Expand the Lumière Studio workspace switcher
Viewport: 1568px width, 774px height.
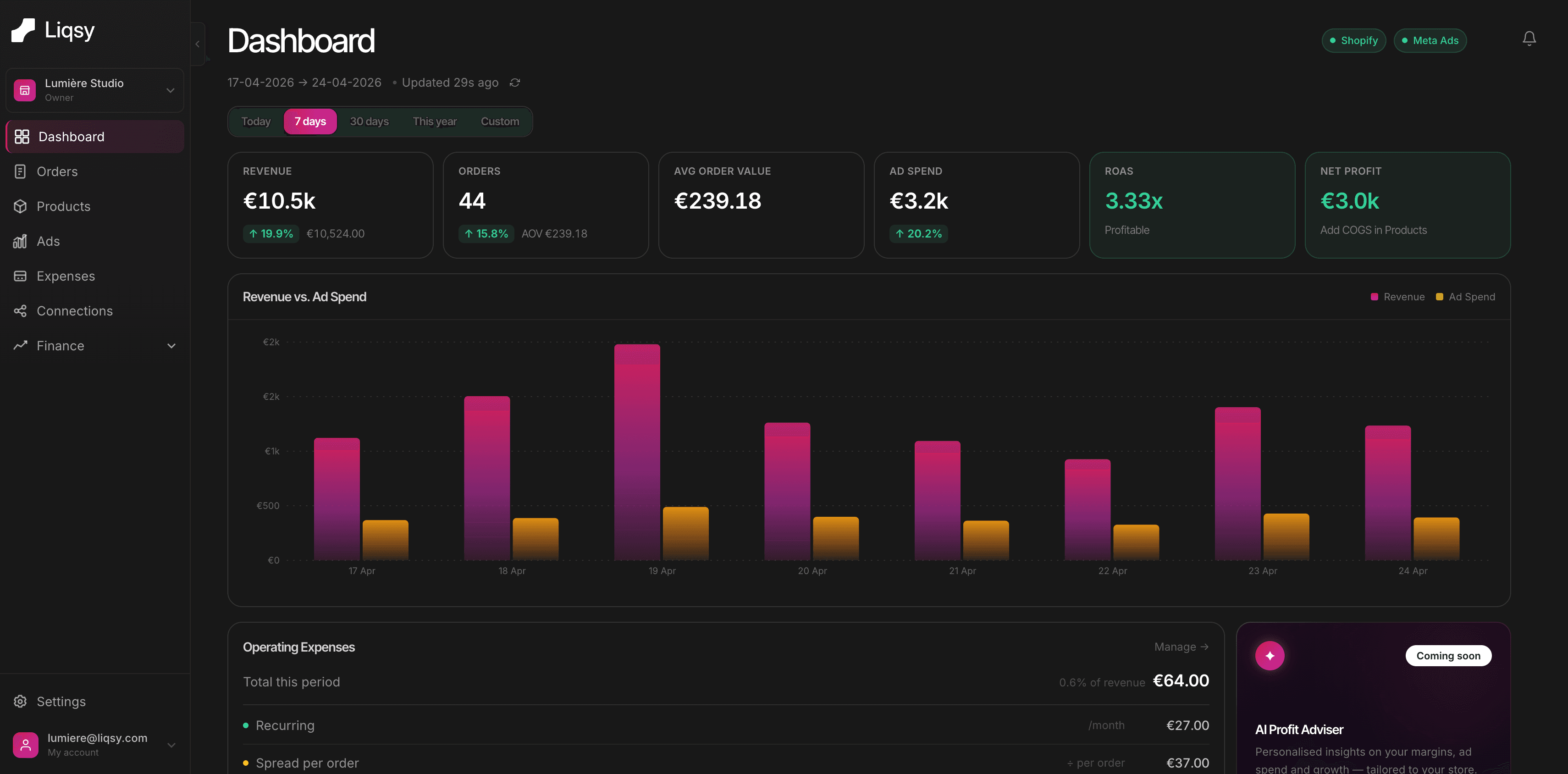pos(94,89)
